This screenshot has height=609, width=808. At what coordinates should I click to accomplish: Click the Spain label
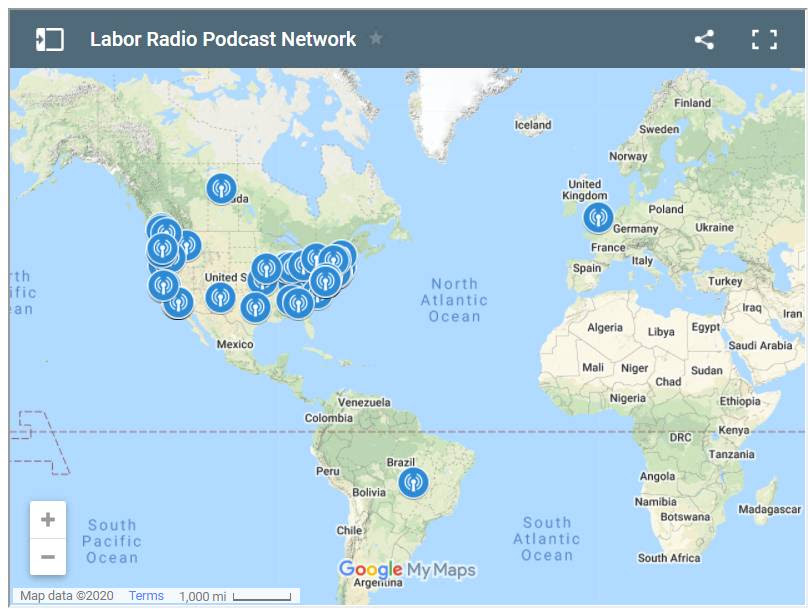[587, 268]
